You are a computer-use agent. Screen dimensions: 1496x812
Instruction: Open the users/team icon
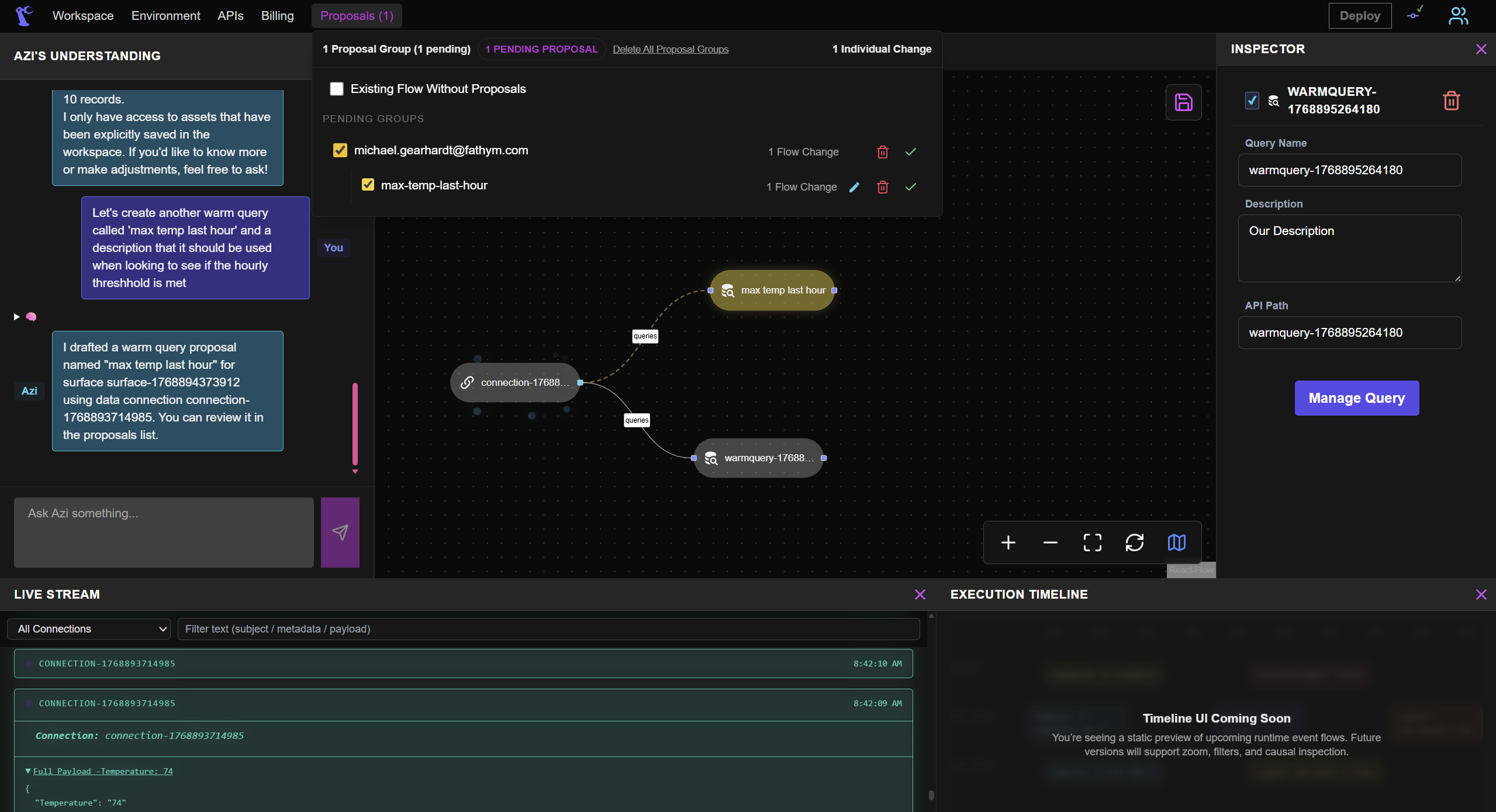(x=1458, y=16)
